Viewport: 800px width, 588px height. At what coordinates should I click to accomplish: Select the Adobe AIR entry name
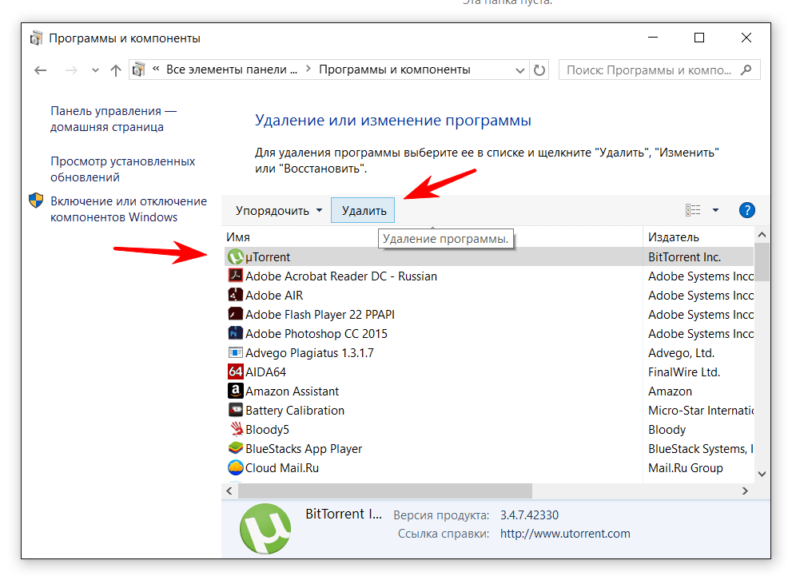click(x=274, y=296)
